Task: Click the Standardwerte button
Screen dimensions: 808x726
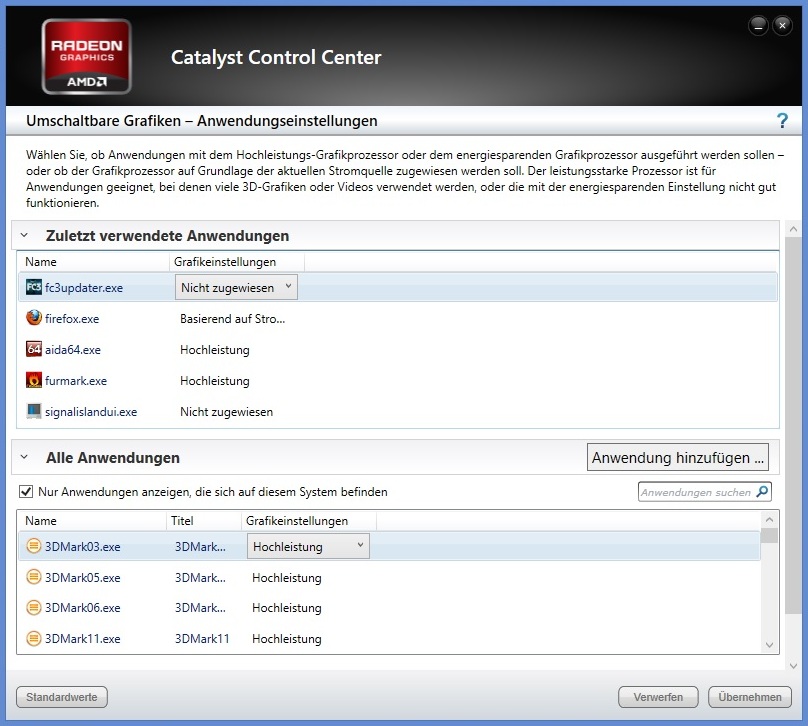Action: click(62, 697)
